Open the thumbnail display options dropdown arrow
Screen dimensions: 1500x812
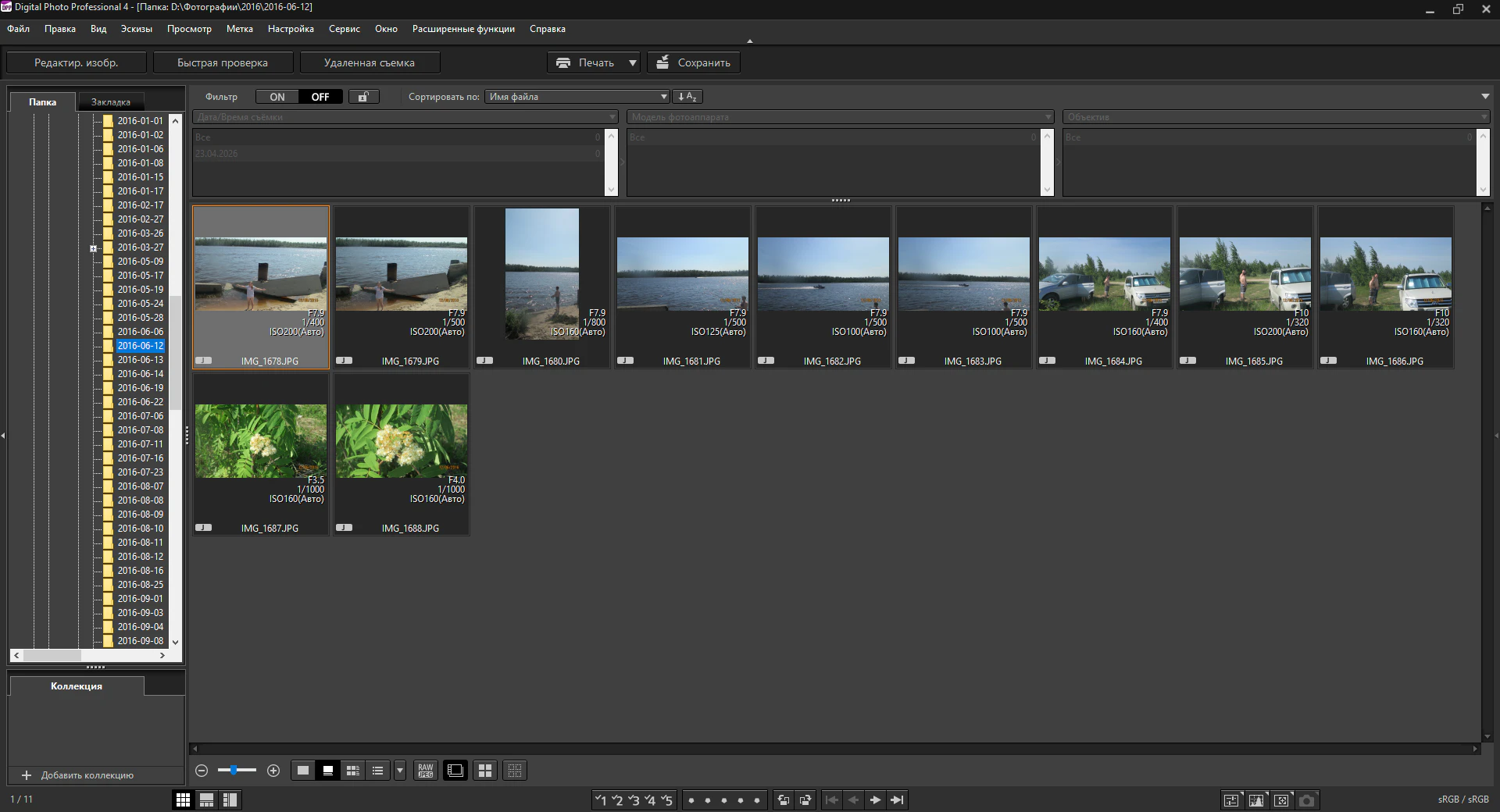tap(400, 771)
